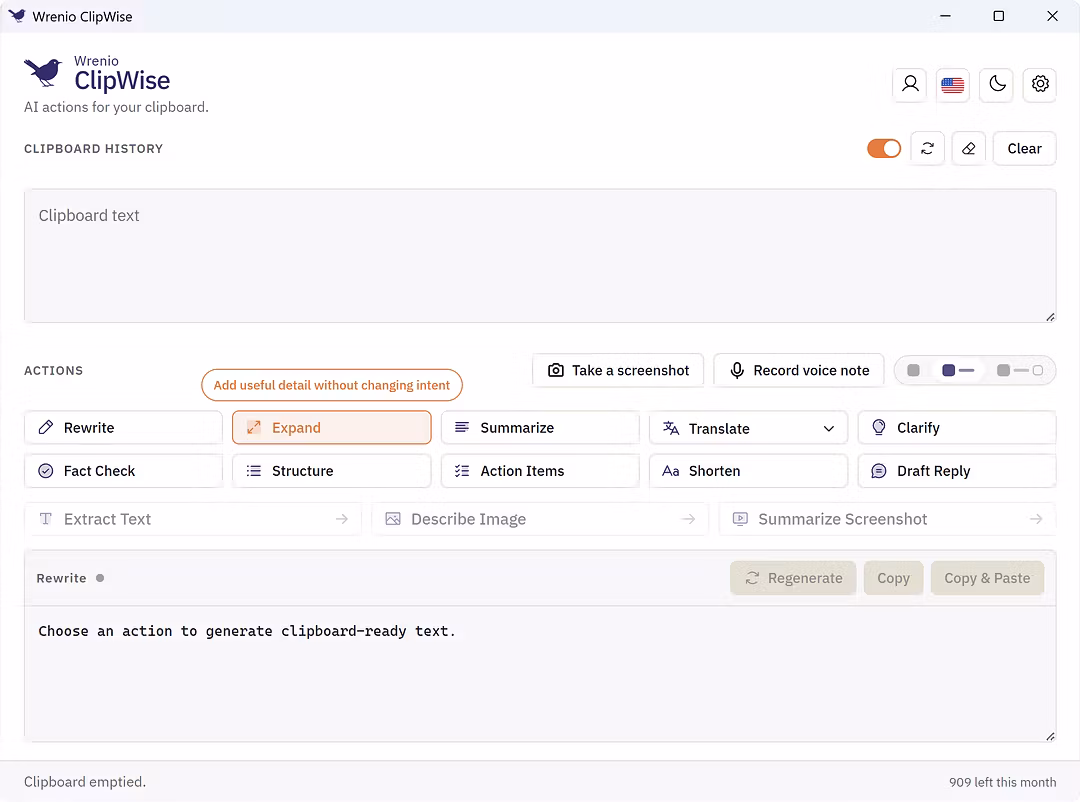This screenshot has height=802, width=1080.
Task: Erase clipboard using the eraser icon
Action: [968, 149]
